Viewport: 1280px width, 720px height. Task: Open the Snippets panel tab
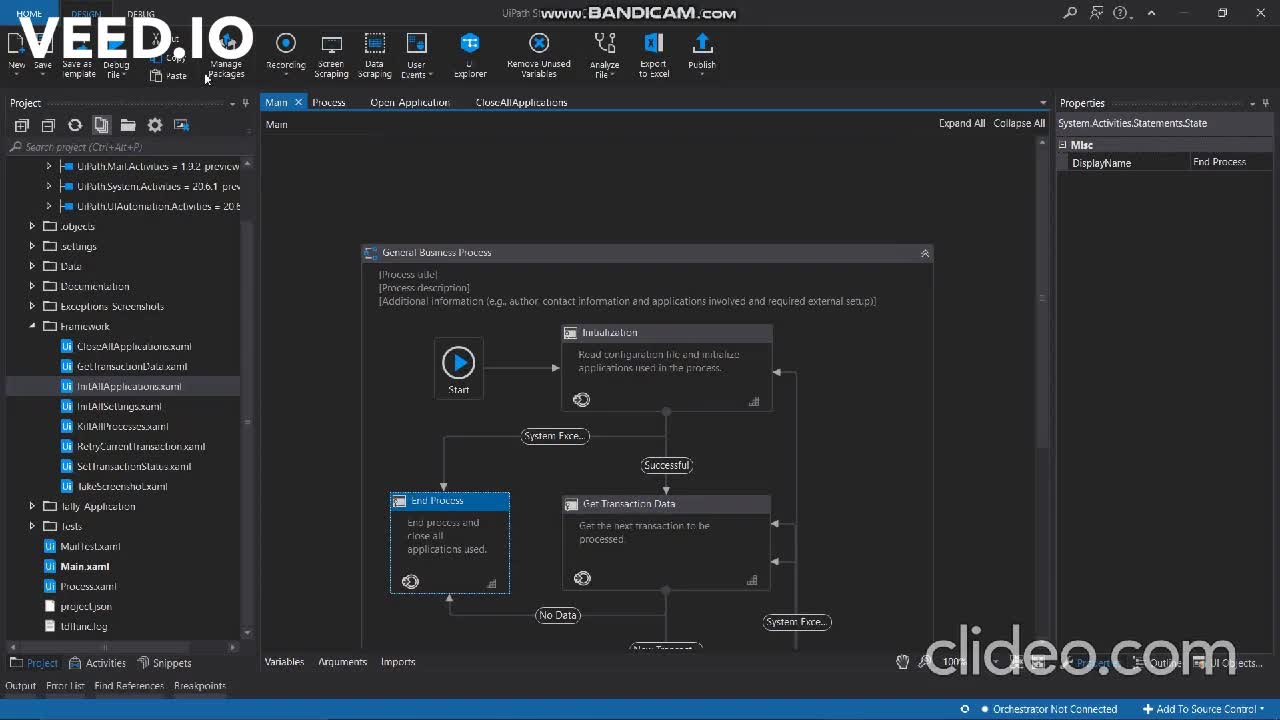pyautogui.click(x=165, y=663)
